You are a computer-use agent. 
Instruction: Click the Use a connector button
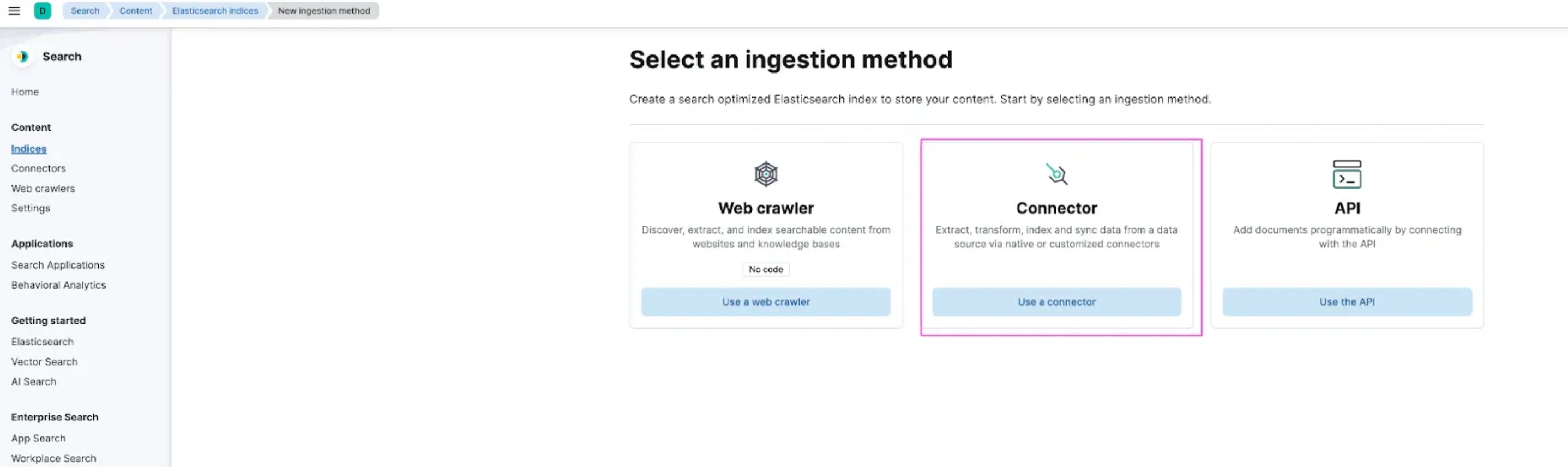[x=1056, y=301]
